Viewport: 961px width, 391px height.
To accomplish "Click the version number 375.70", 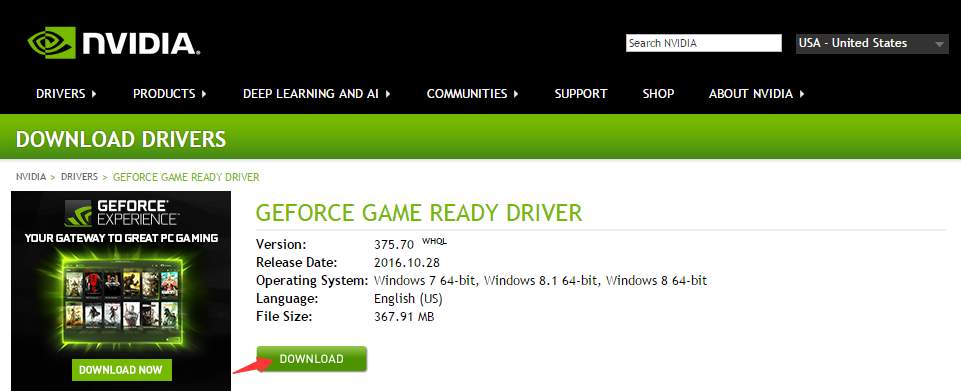I will 394,244.
